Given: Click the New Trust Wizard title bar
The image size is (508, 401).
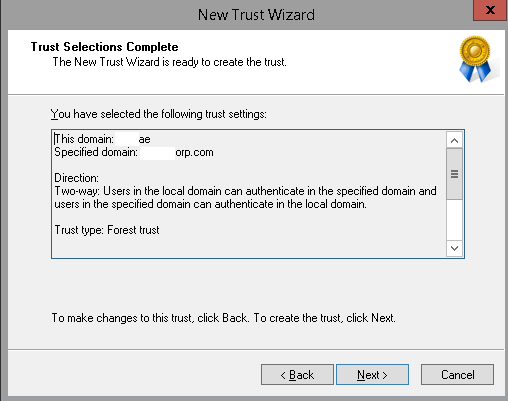Looking at the screenshot, I should [x=256, y=15].
